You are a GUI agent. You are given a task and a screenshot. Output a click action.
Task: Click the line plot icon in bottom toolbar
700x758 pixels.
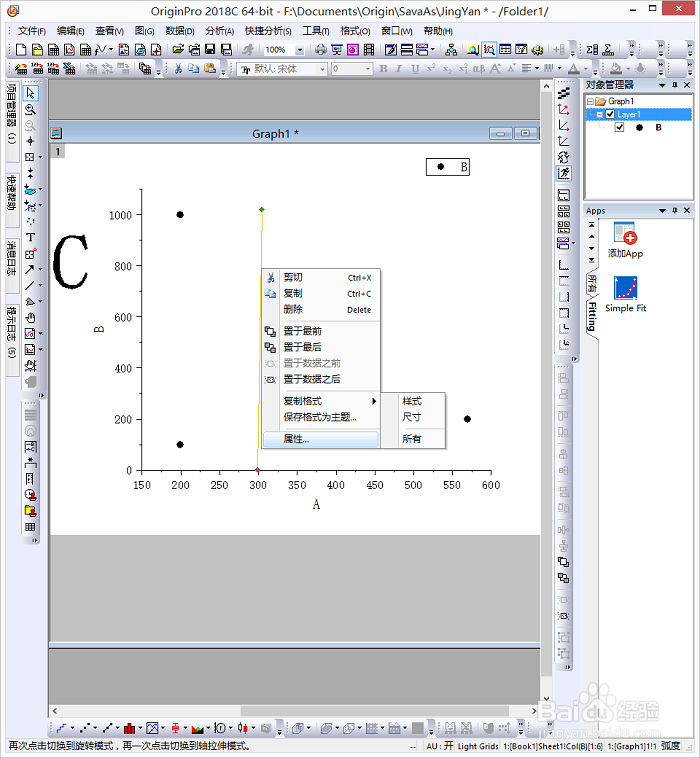(x=61, y=728)
